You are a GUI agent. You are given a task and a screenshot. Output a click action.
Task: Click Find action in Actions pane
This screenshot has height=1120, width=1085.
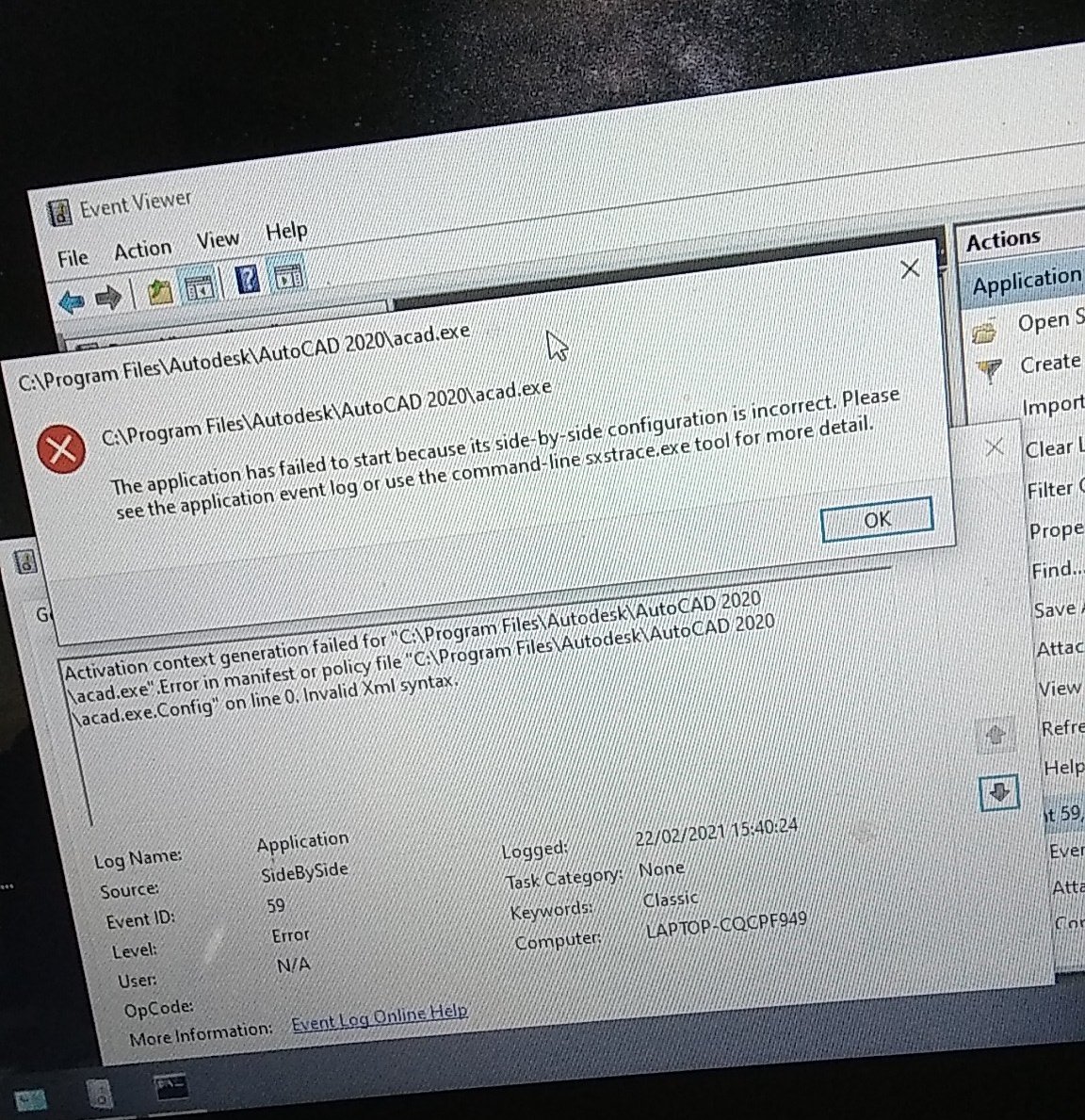coord(1058,569)
